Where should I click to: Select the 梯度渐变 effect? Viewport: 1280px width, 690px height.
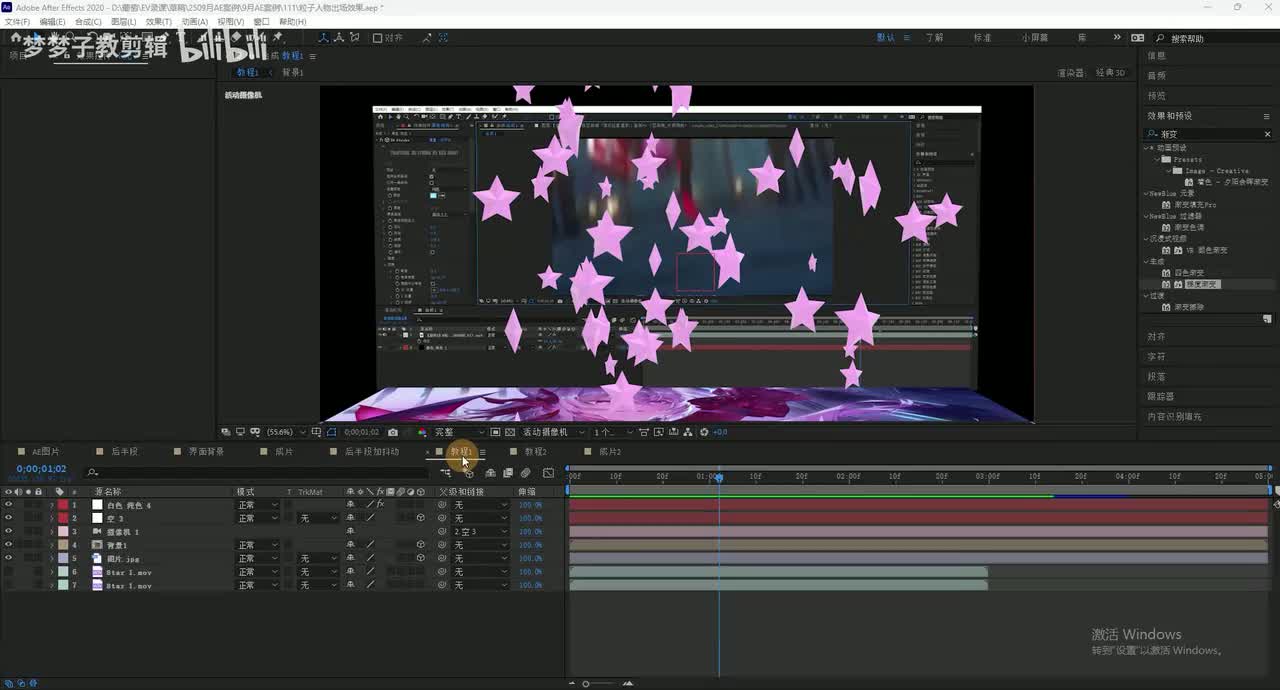(1203, 284)
